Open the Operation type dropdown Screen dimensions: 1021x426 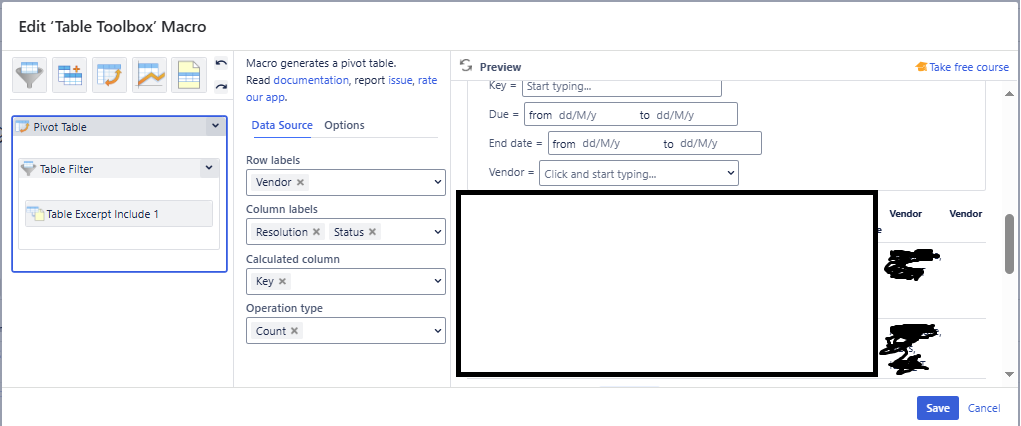[x=438, y=331]
